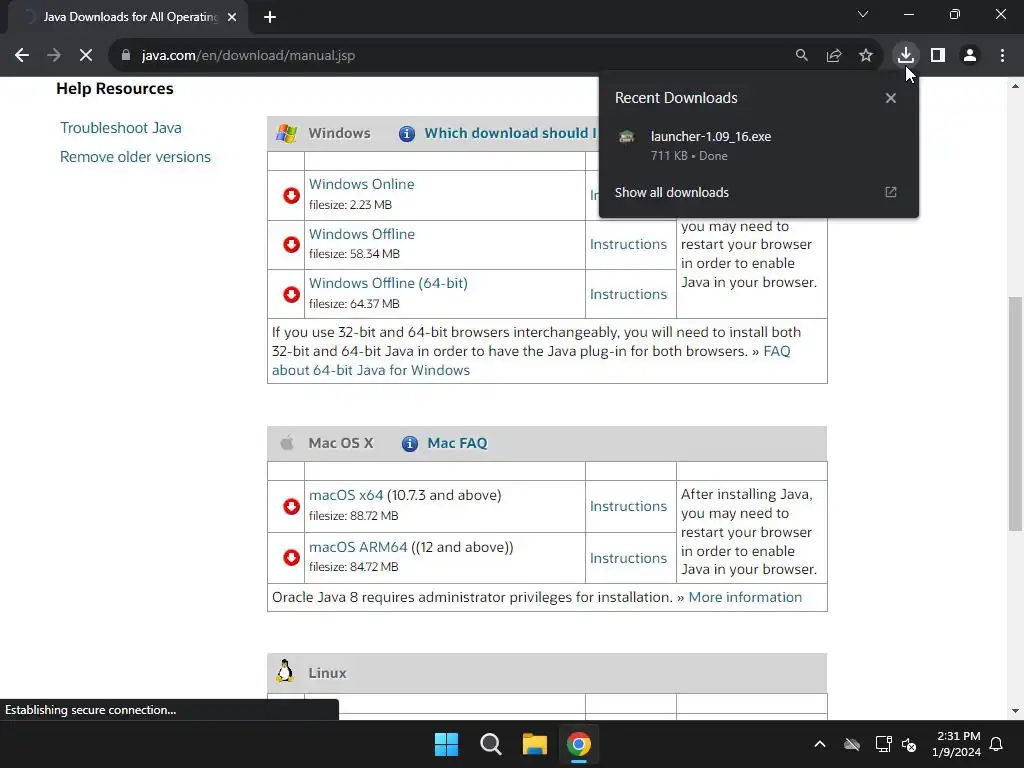Download Windows Offline (64-bit) link

click(388, 283)
